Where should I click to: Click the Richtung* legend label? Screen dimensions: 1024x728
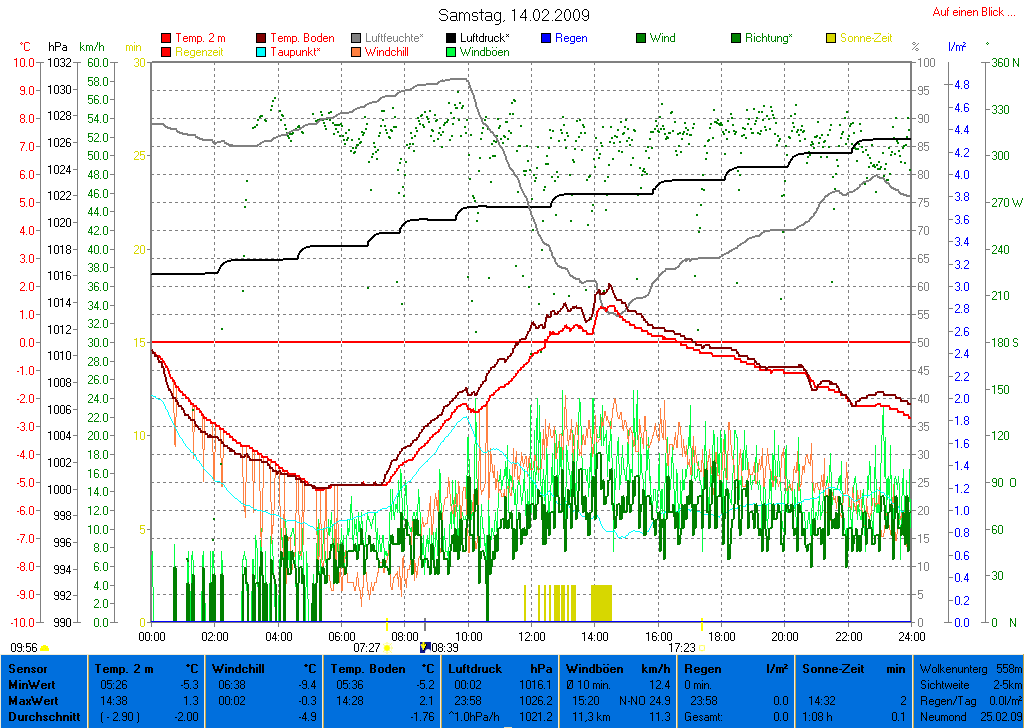coord(770,38)
